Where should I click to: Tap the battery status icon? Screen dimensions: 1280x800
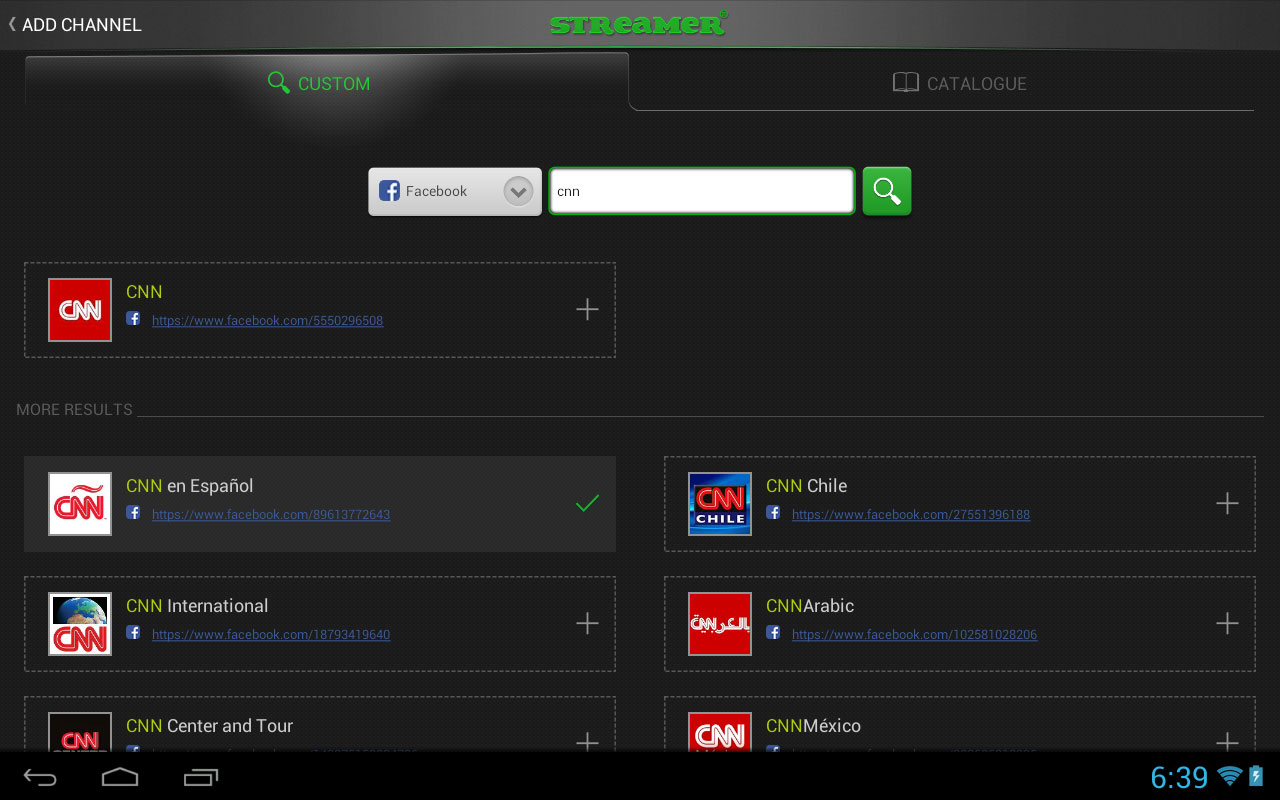pos(1256,776)
